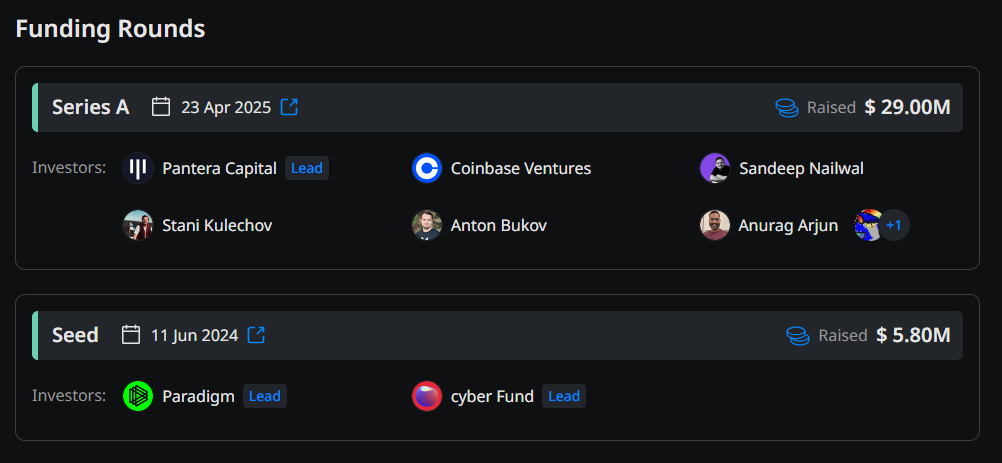Click the Series A raised coins icon
Screen dimensions: 1002x463
pyautogui.click(x=787, y=107)
